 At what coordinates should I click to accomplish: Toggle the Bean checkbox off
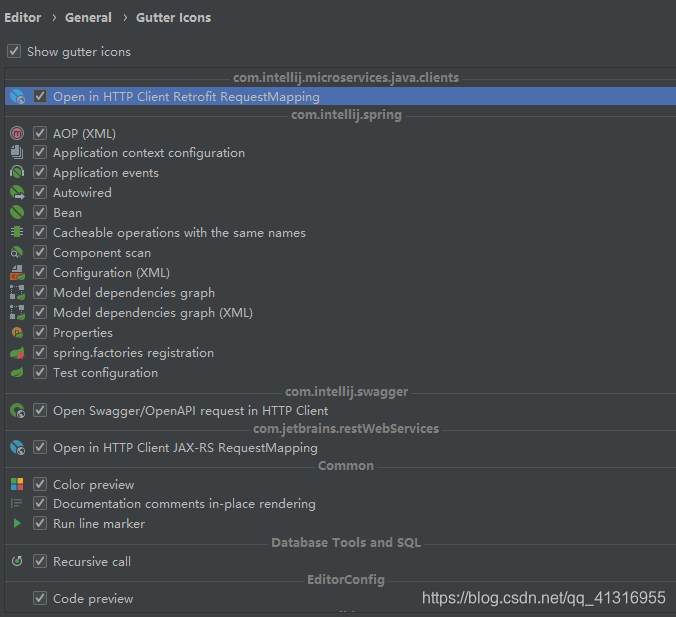coord(40,212)
